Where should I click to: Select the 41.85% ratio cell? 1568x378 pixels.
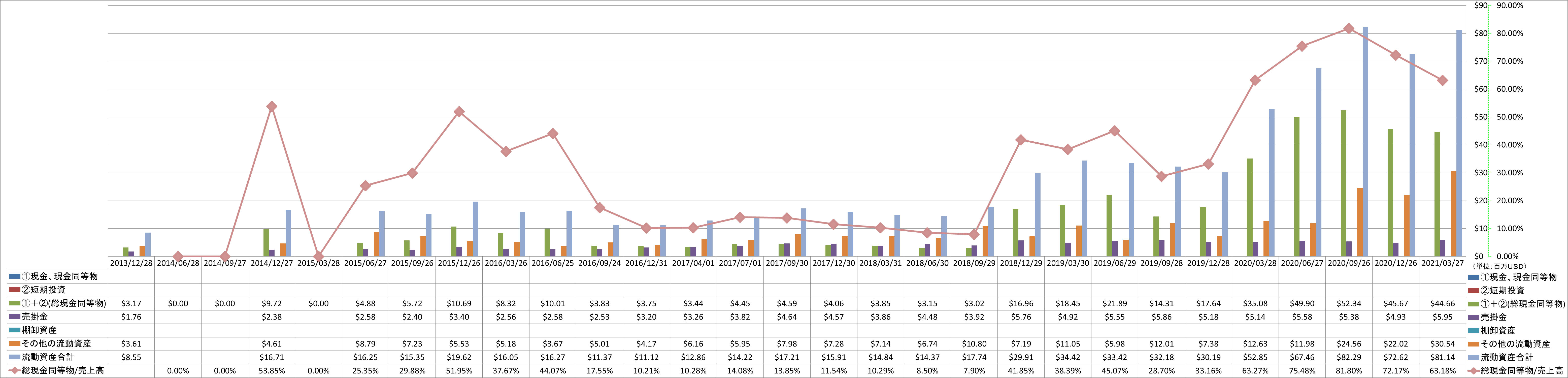pos(1021,371)
